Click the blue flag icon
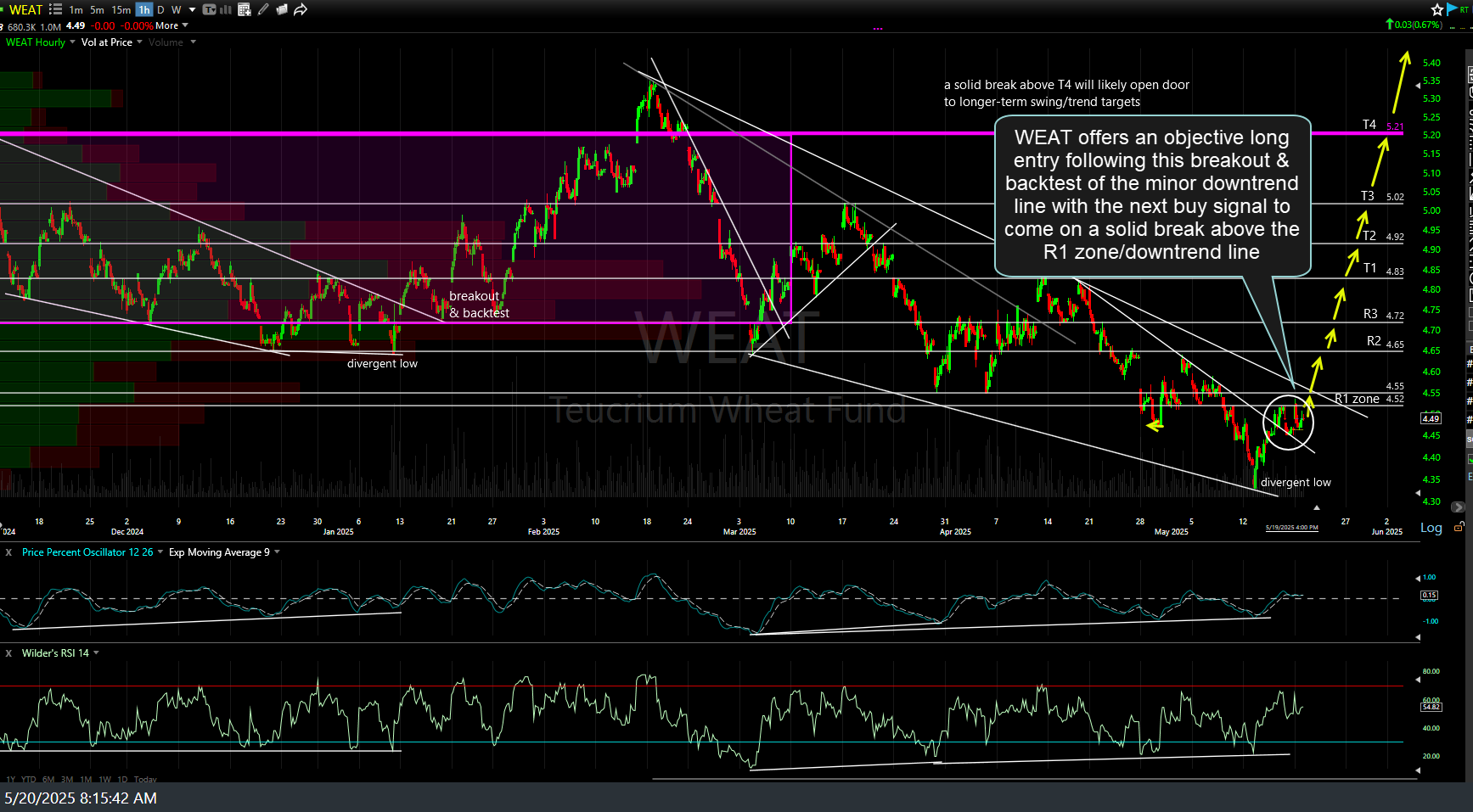This screenshot has height=812, width=1473. coord(1452,8)
